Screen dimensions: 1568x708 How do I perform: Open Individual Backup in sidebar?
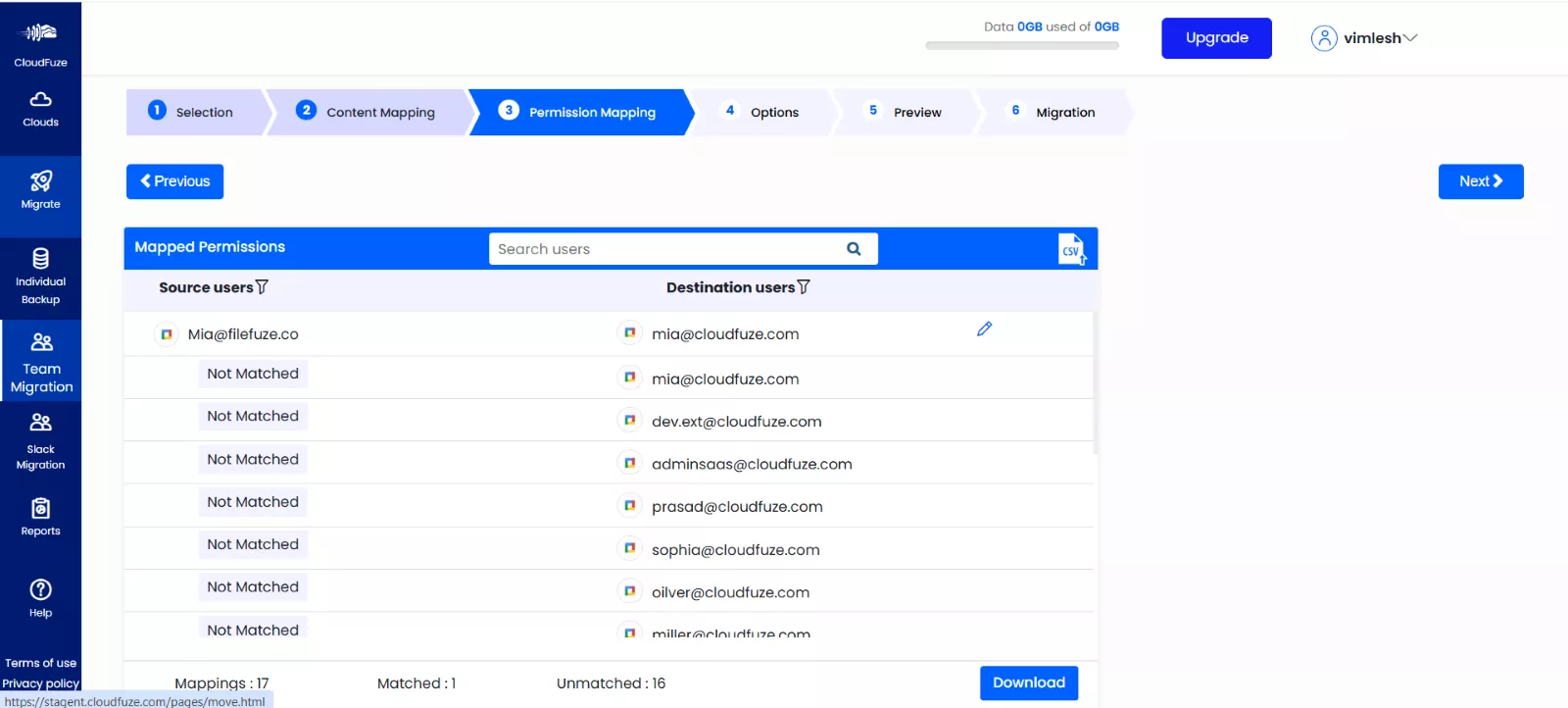(x=40, y=277)
